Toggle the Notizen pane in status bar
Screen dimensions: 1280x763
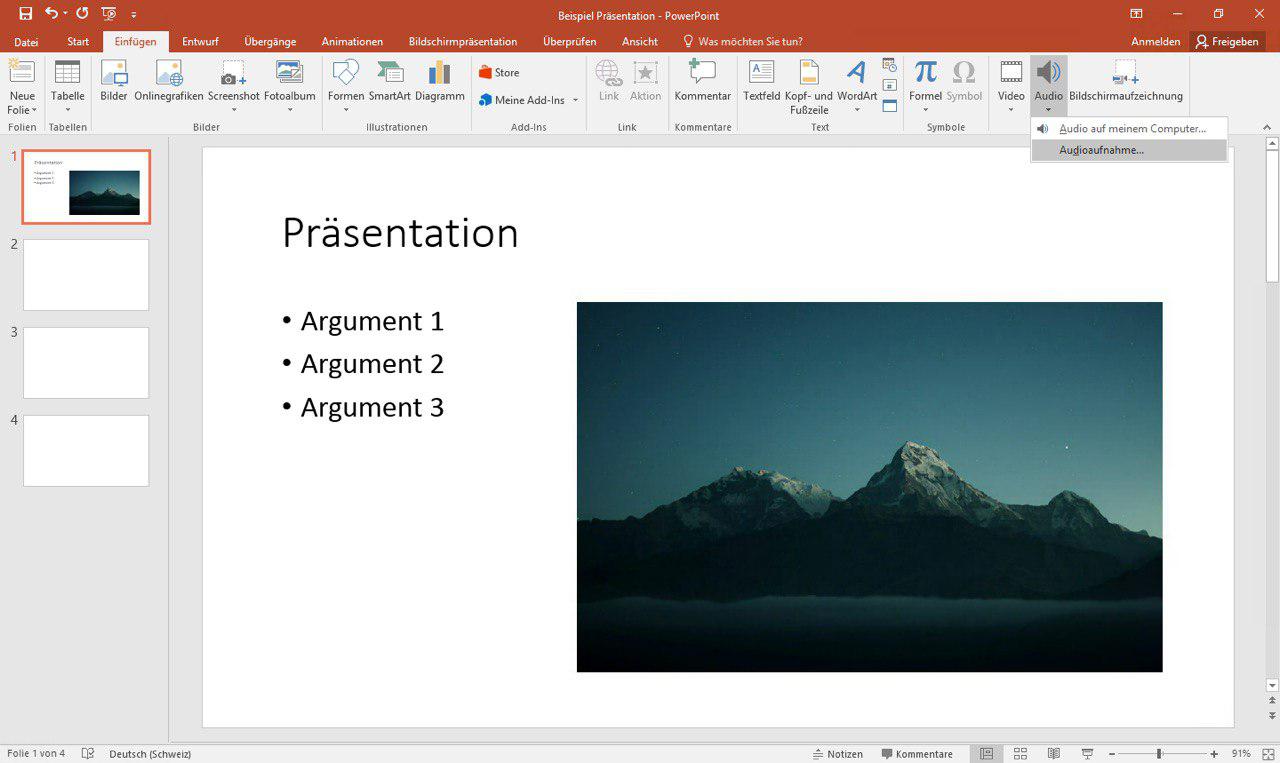(x=837, y=754)
